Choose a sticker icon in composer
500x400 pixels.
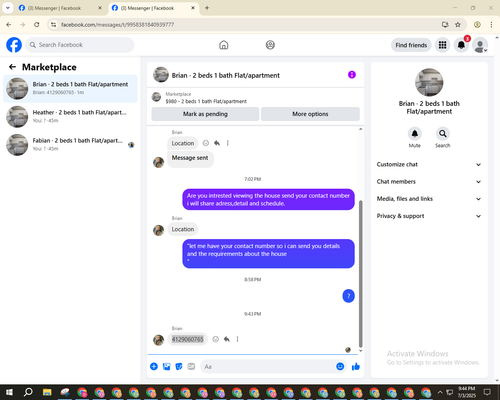(x=179, y=367)
